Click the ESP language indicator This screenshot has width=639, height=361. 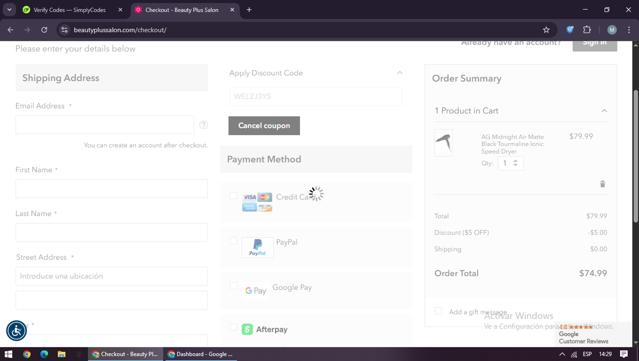point(587,354)
